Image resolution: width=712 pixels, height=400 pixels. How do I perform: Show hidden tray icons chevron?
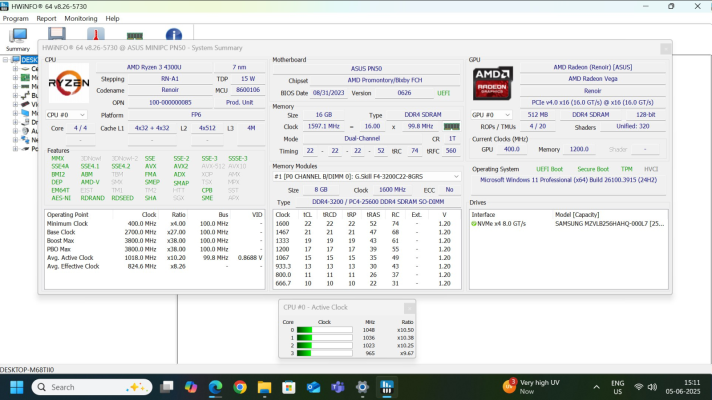click(596, 387)
